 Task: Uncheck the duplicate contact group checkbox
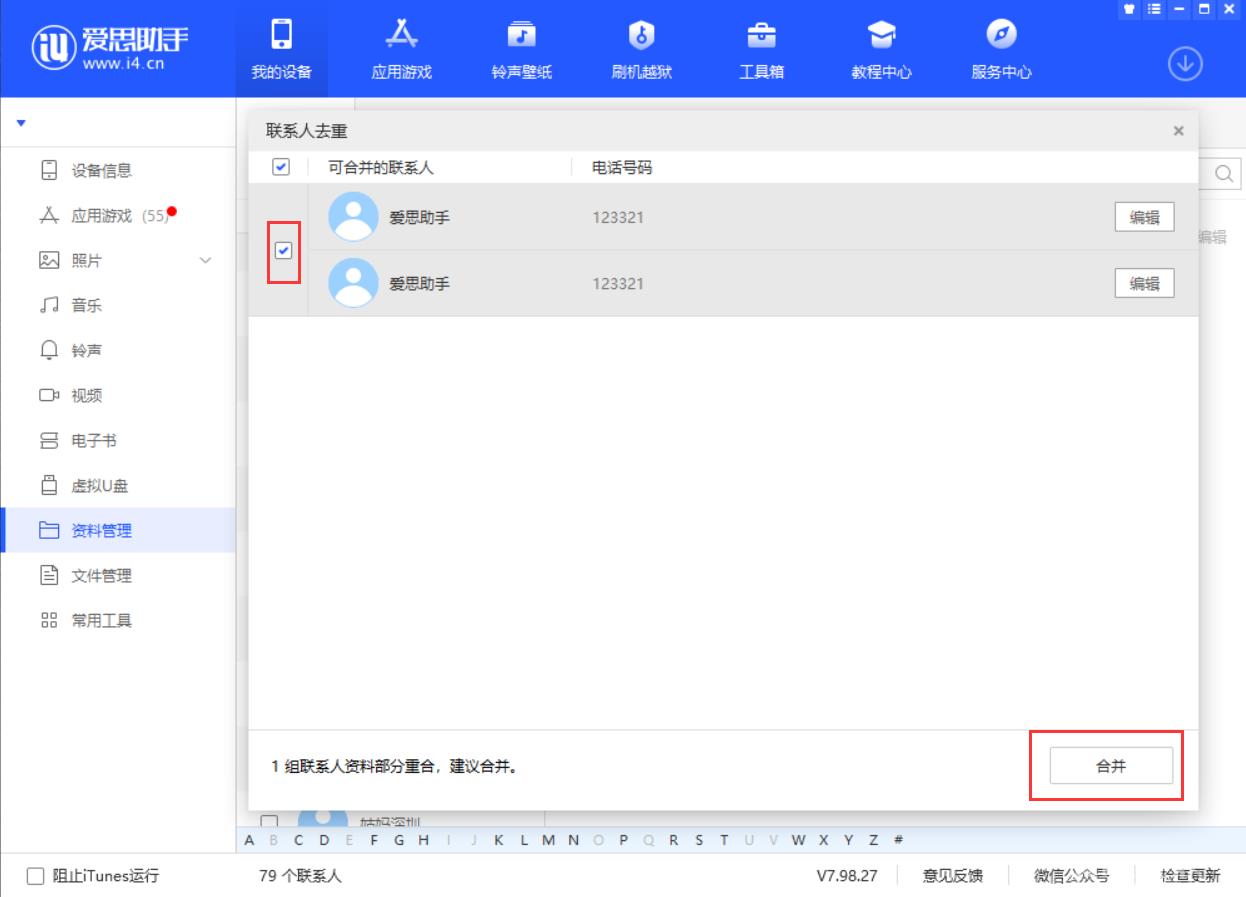click(283, 250)
